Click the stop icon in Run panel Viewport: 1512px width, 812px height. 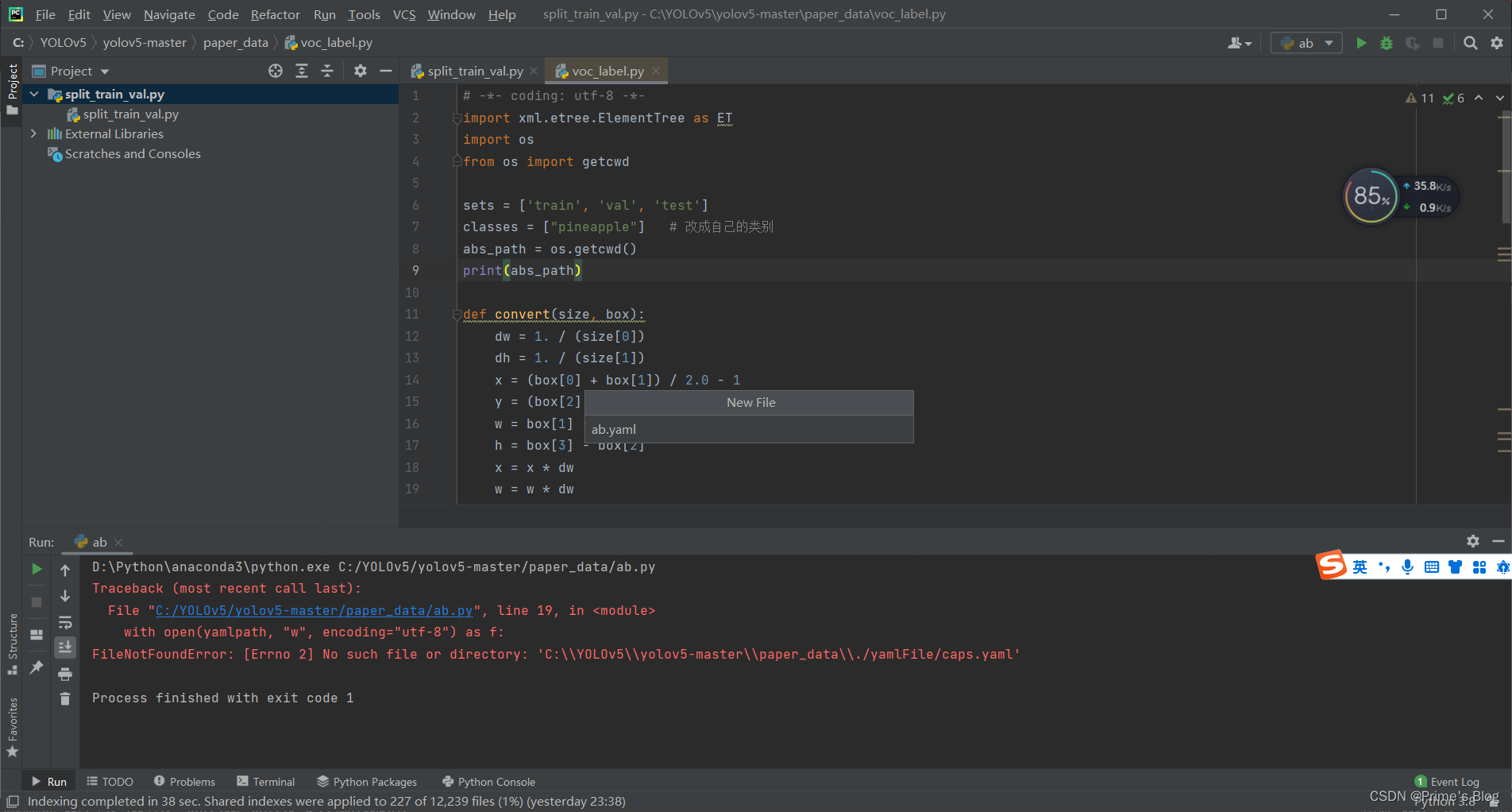point(37,602)
